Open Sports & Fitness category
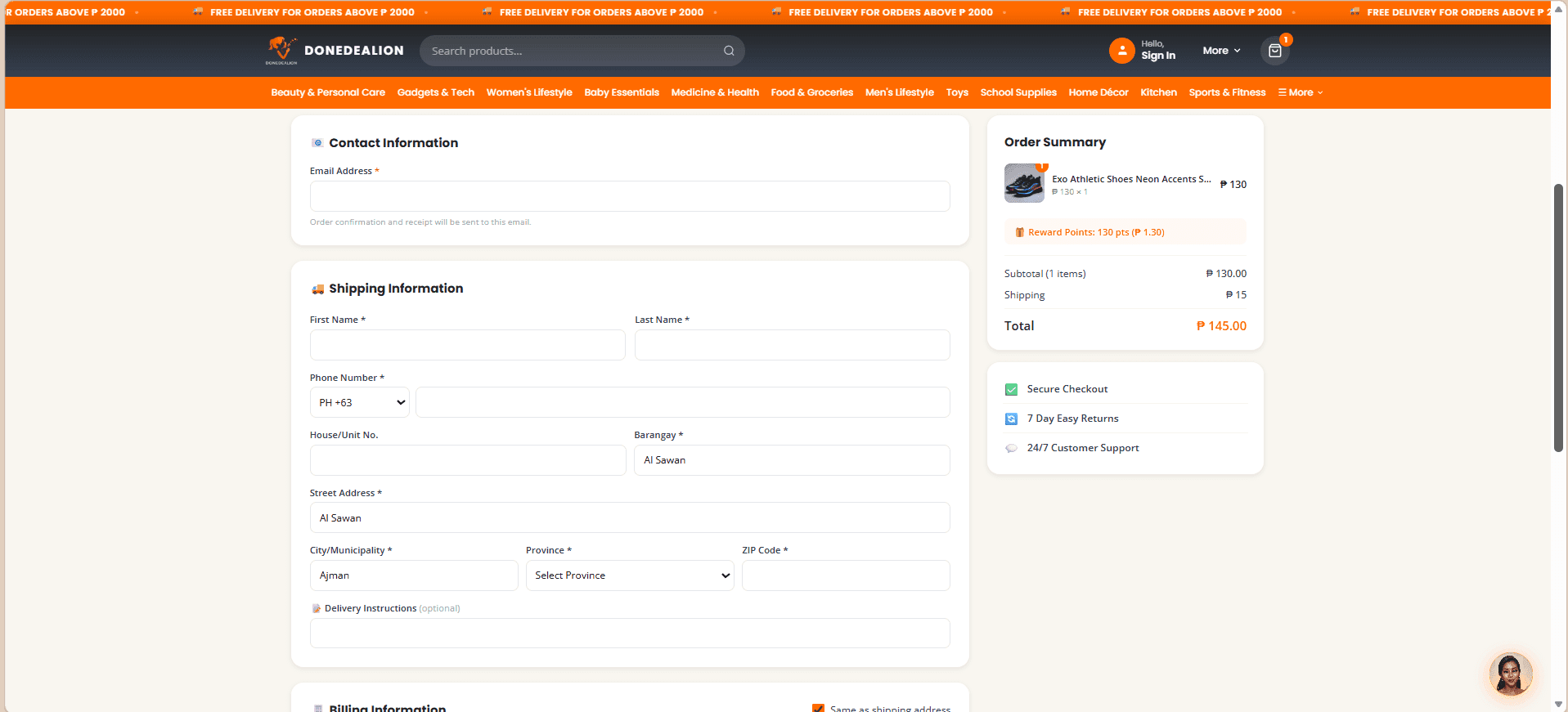The image size is (1568, 712). click(x=1227, y=92)
